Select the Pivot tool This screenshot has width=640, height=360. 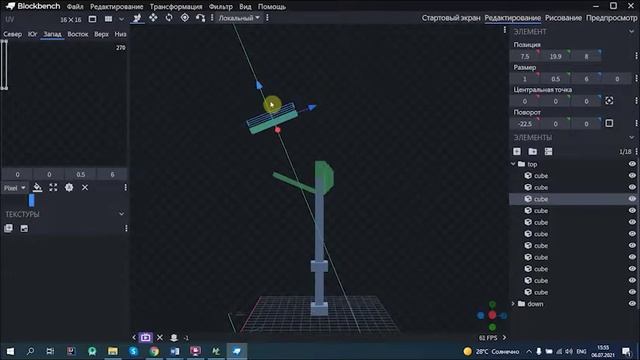185,18
